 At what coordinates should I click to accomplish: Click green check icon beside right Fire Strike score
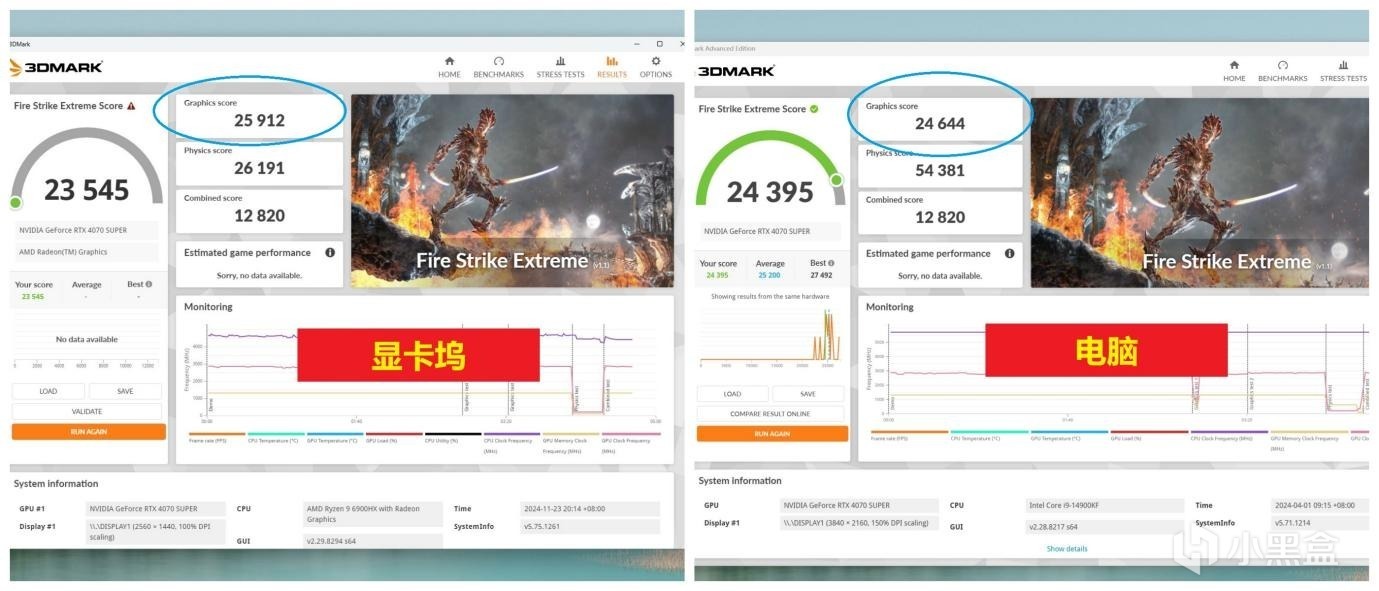(x=813, y=109)
